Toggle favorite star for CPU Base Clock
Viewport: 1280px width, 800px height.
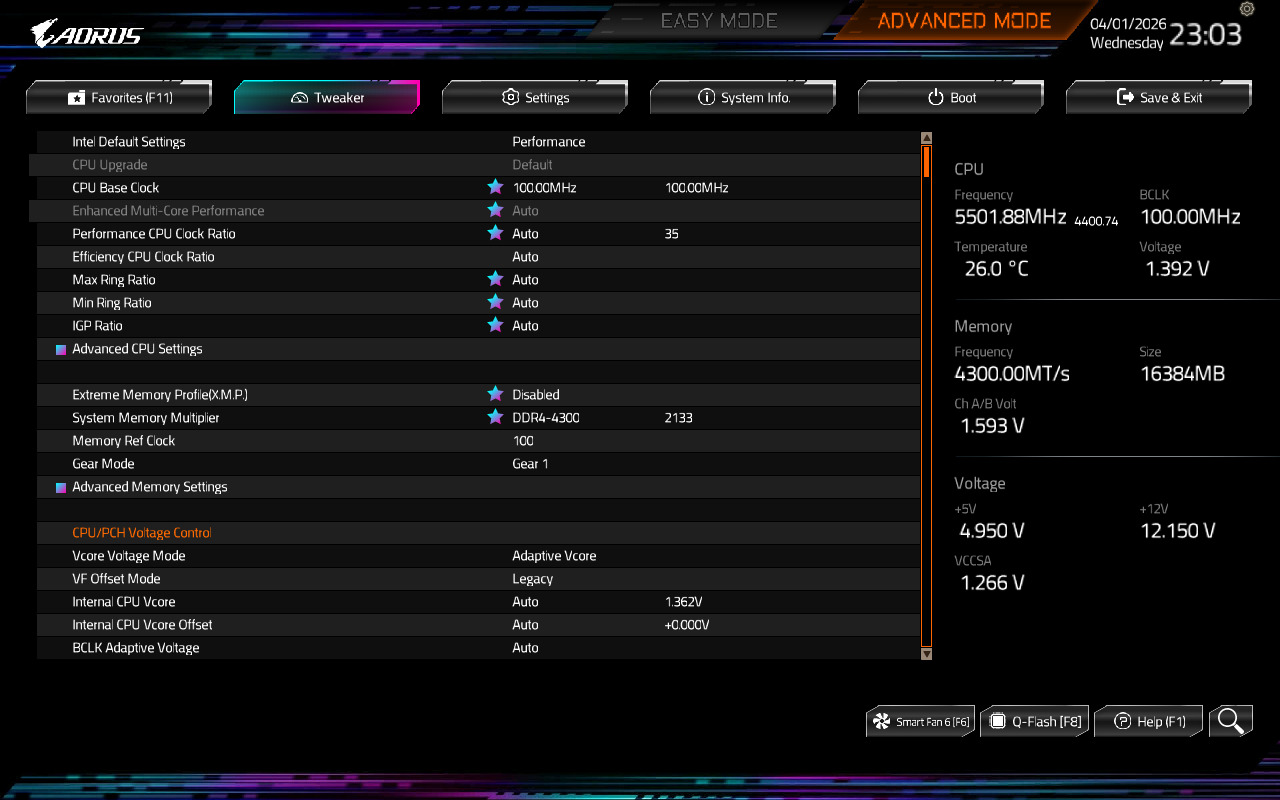(495, 187)
